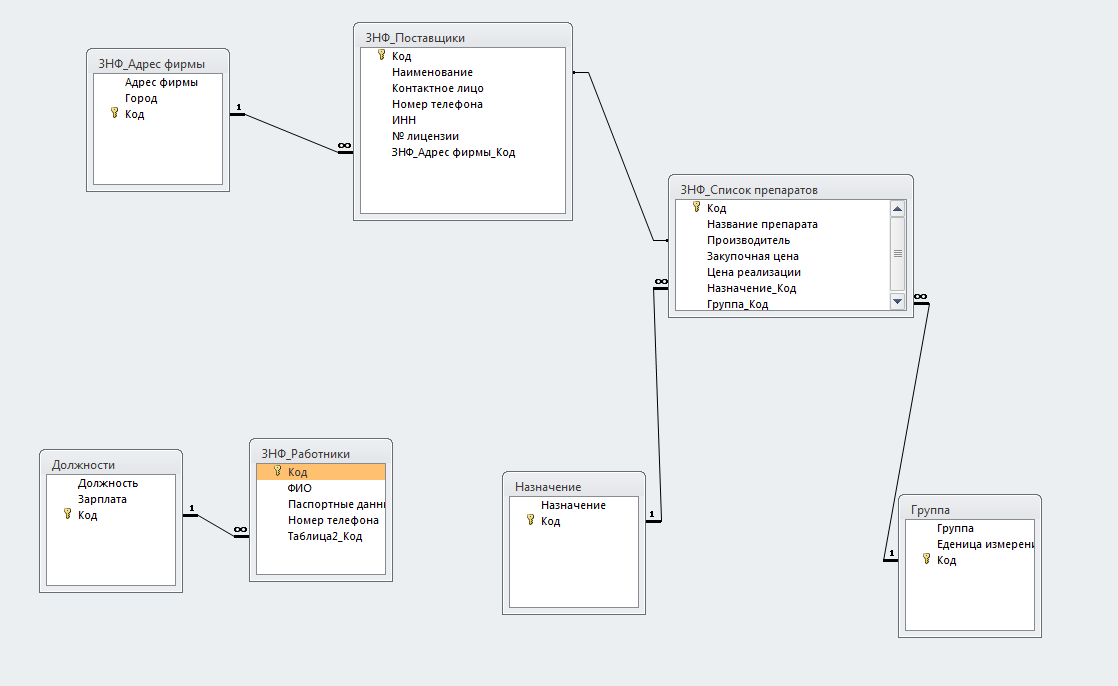Screen dimensions: 1118x686
Task: Select title bar of Должности table
Action: pyautogui.click(x=111, y=464)
